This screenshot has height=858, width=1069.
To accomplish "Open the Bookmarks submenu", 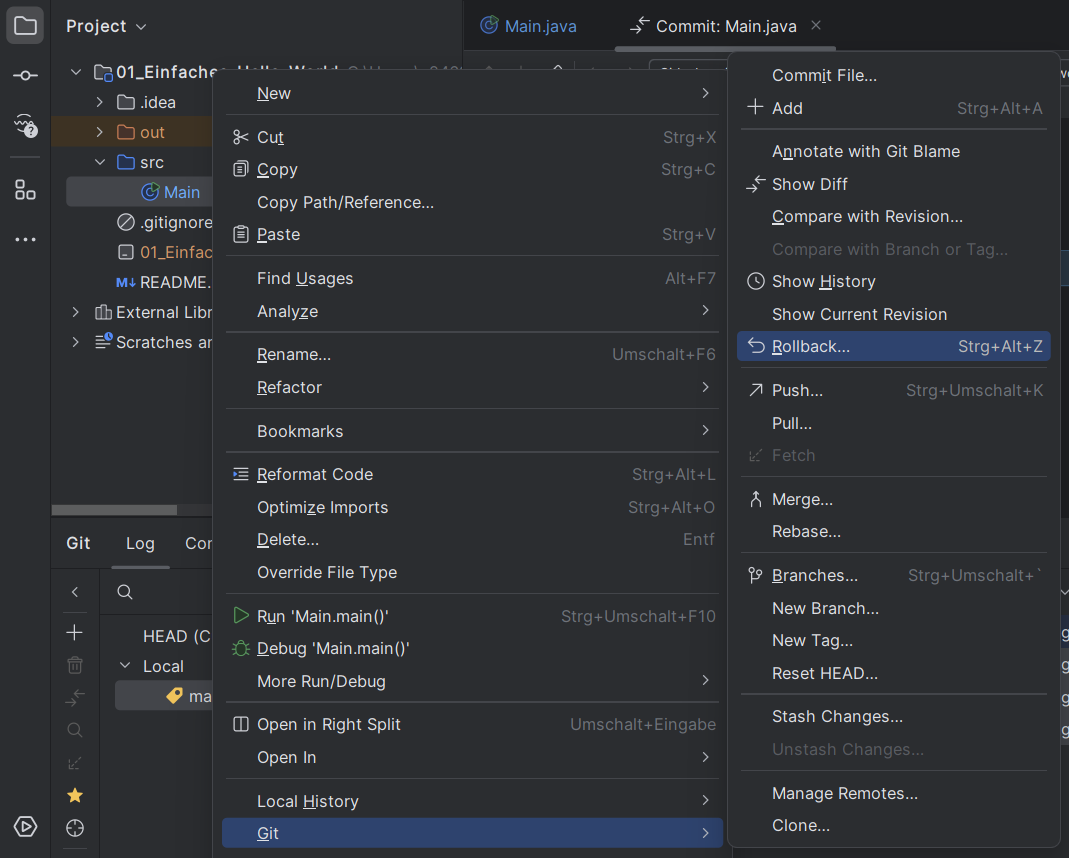I will [x=472, y=431].
